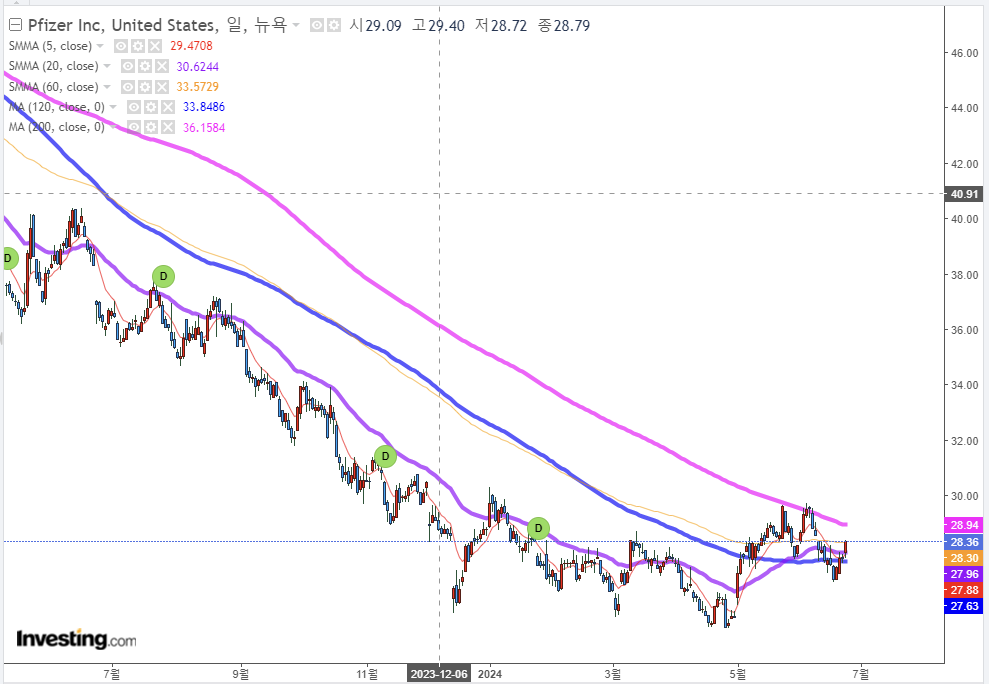Image resolution: width=989 pixels, height=684 pixels.
Task: Click the dividend D marker near 38.00 level
Action: coord(163,276)
